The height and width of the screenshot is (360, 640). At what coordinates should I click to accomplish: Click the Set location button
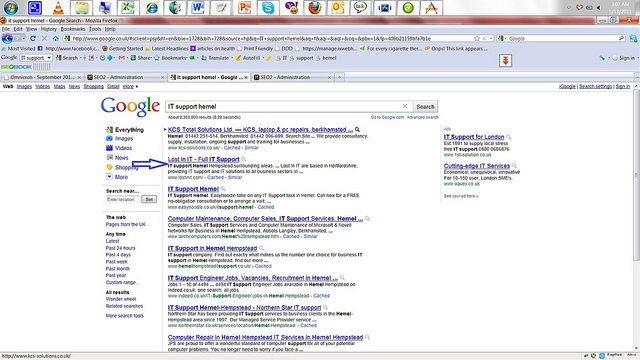pos(149,199)
